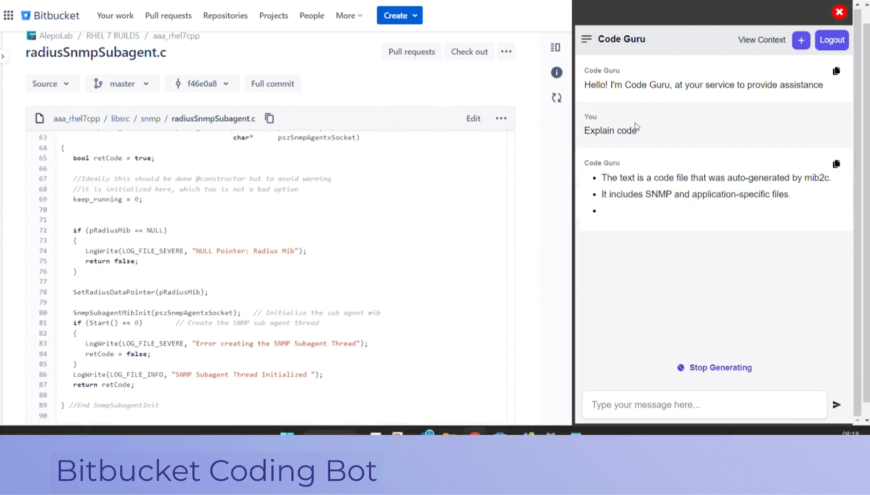Open Your work menu item

115,16
